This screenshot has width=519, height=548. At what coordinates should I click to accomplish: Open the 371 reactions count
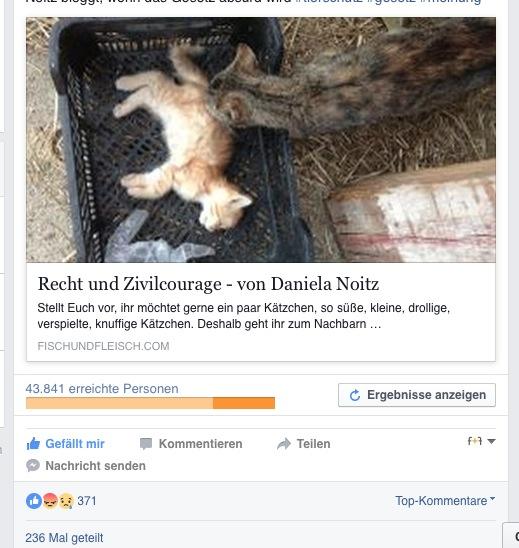(x=87, y=501)
